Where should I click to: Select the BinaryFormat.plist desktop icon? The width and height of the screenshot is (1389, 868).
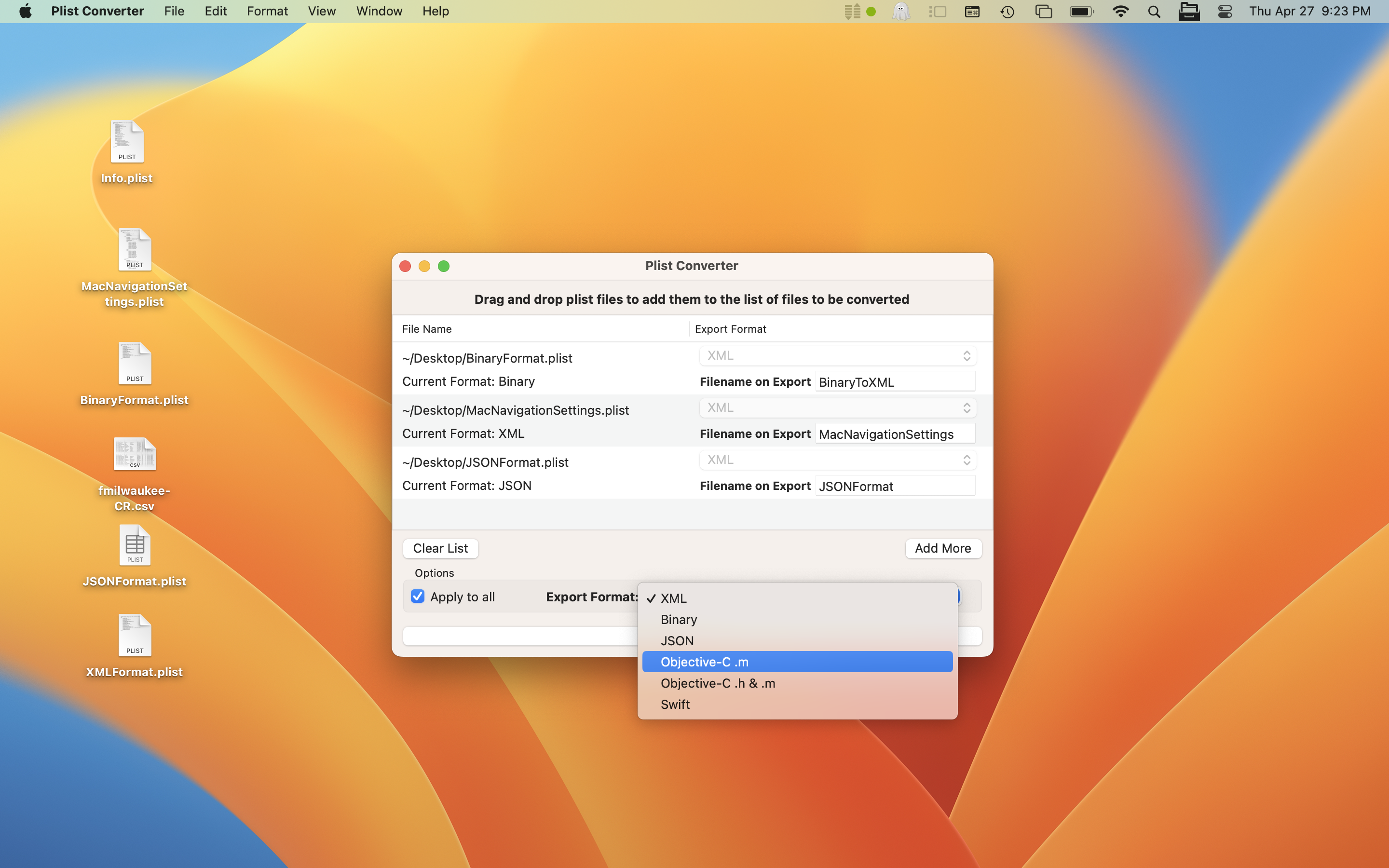point(134,364)
